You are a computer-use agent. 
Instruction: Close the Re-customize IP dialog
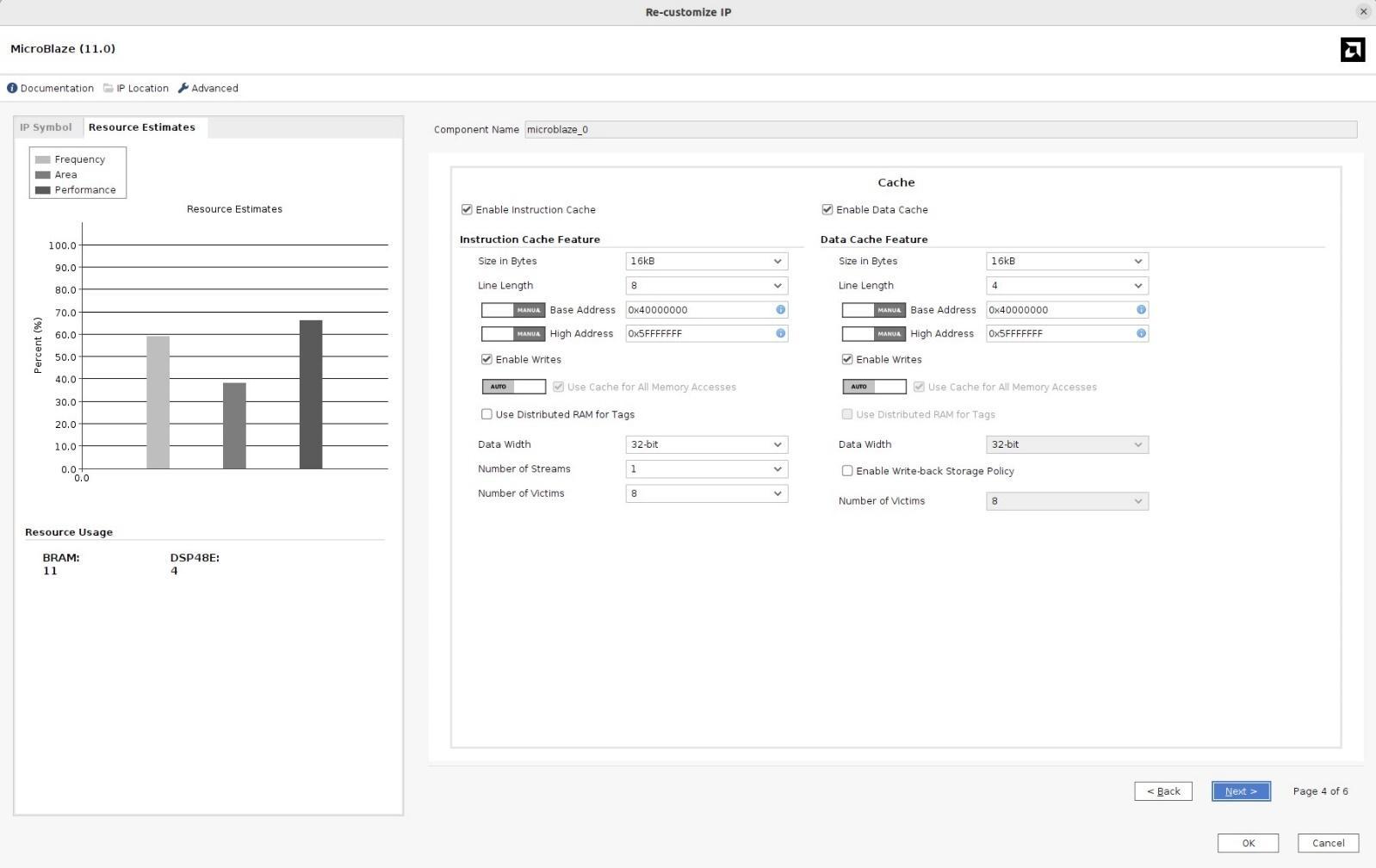point(1363,11)
